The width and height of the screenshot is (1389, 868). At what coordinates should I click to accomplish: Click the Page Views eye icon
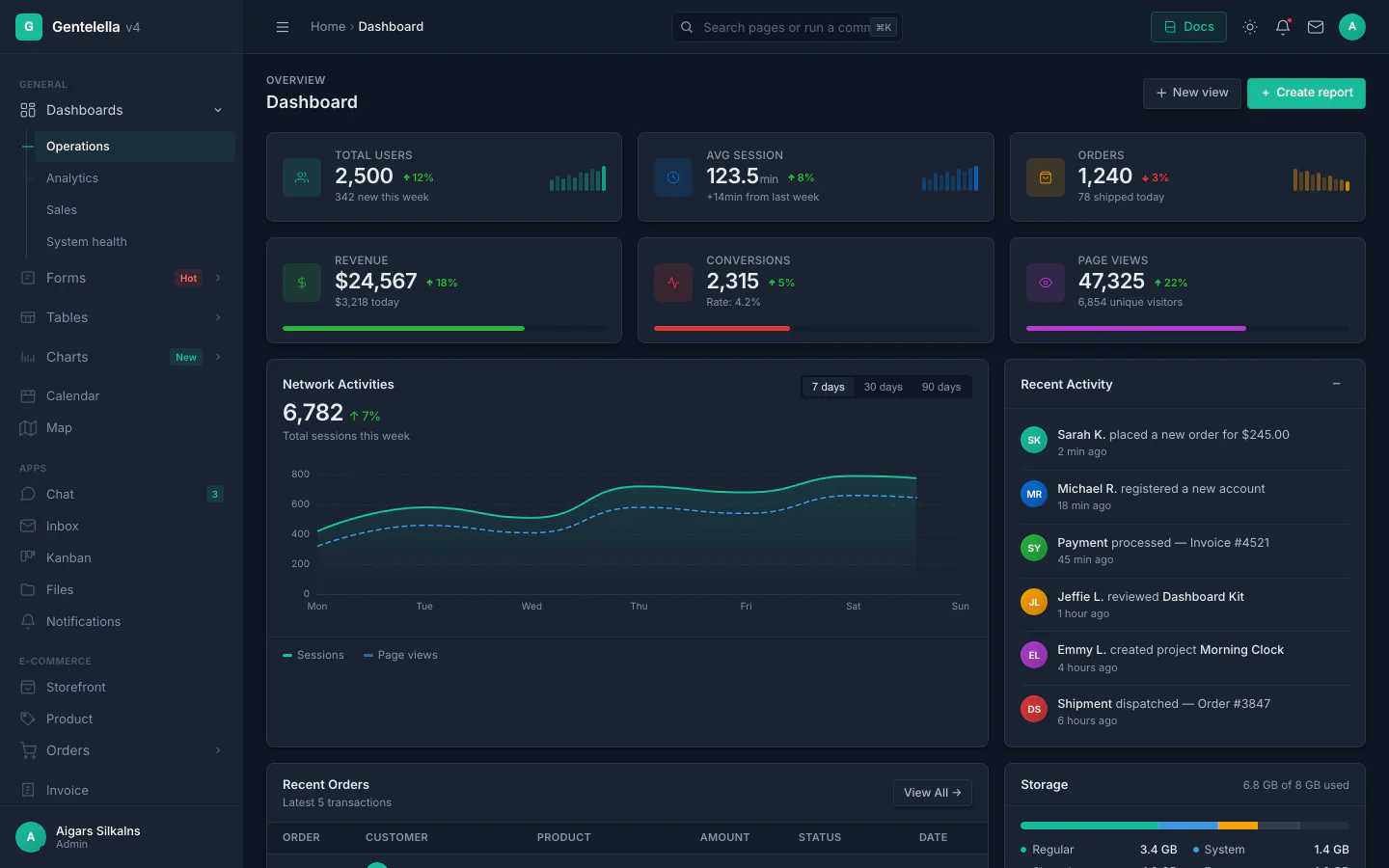(1046, 283)
